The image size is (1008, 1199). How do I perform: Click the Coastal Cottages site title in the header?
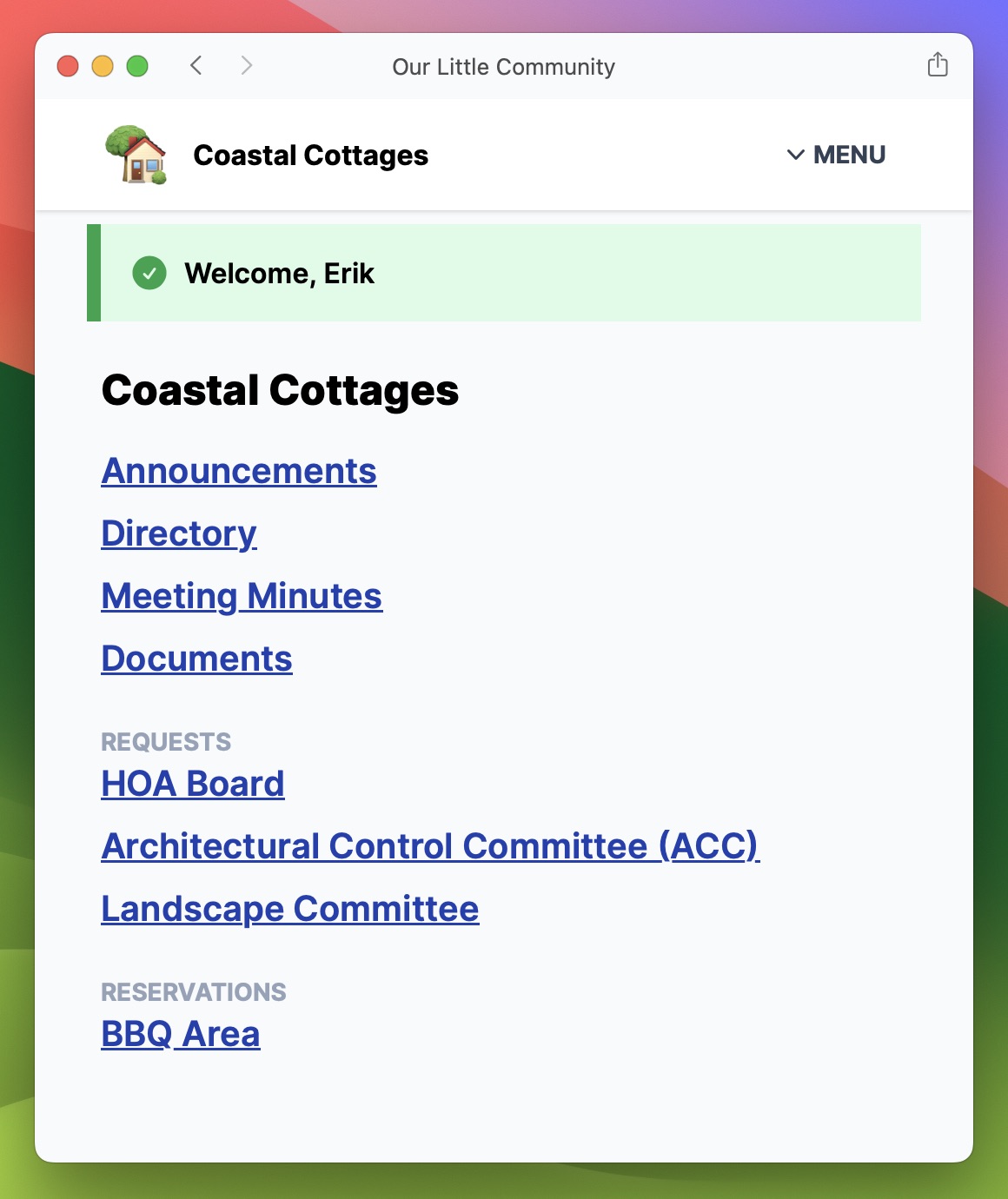(x=310, y=156)
